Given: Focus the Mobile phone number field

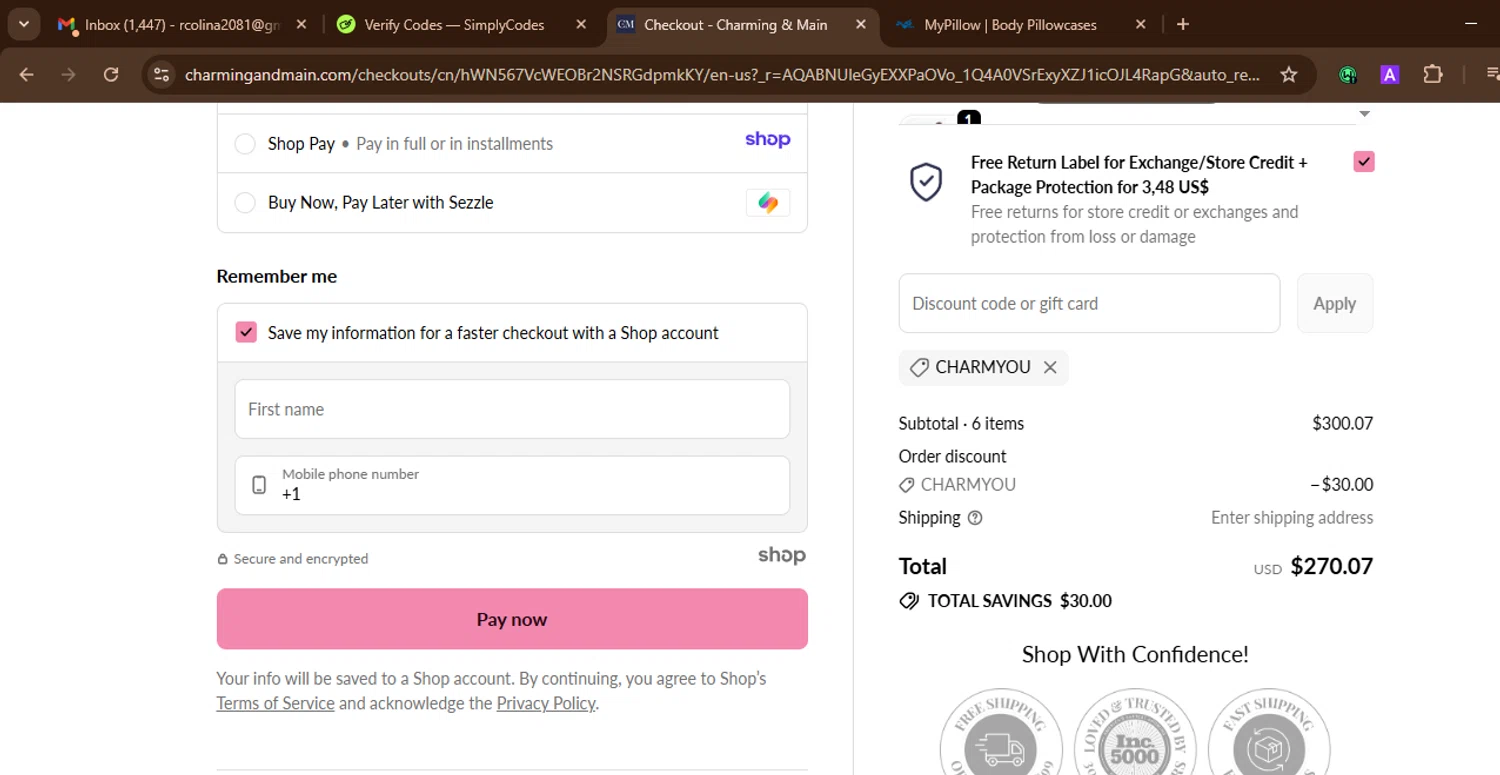Looking at the screenshot, I should tap(512, 485).
